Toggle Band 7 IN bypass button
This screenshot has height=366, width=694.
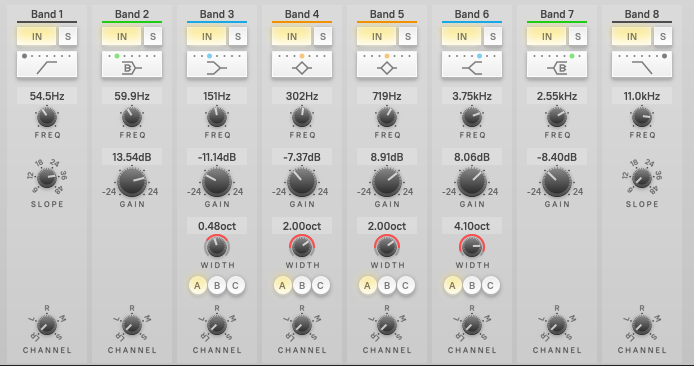coord(547,36)
